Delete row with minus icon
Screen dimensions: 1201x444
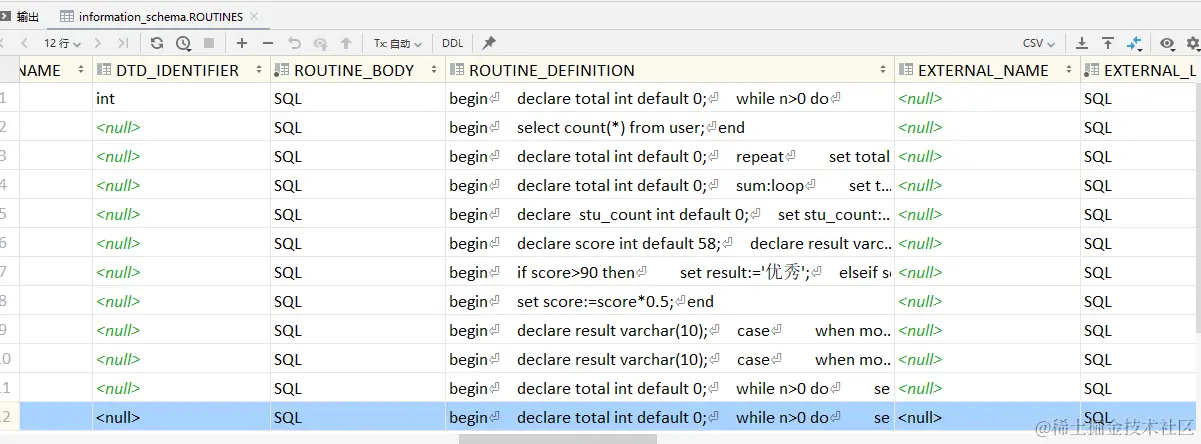[x=268, y=43]
